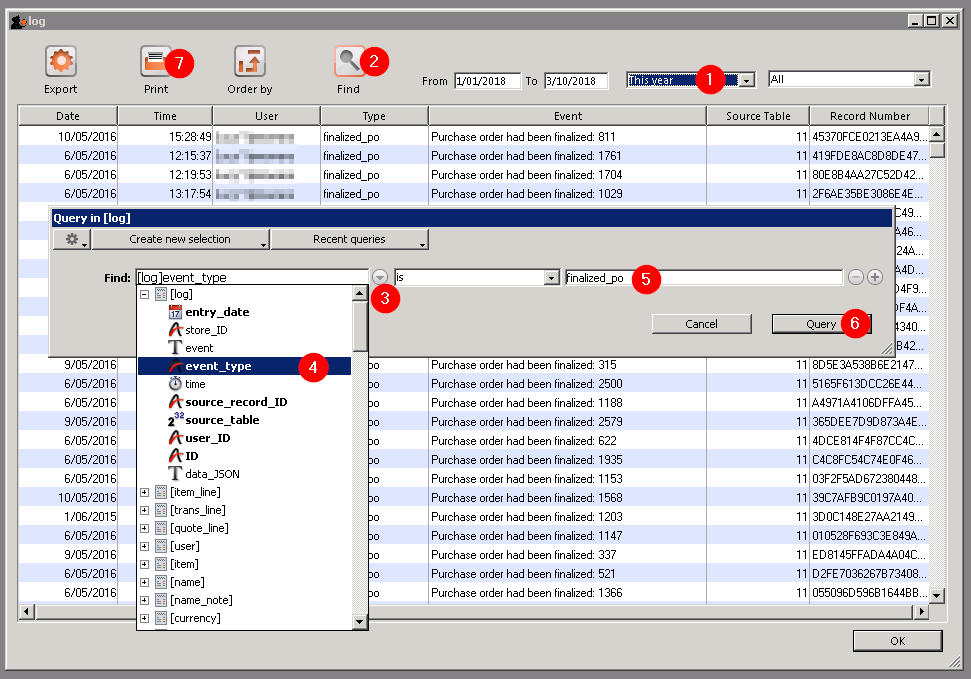Click the Cancel button

pyautogui.click(x=701, y=324)
